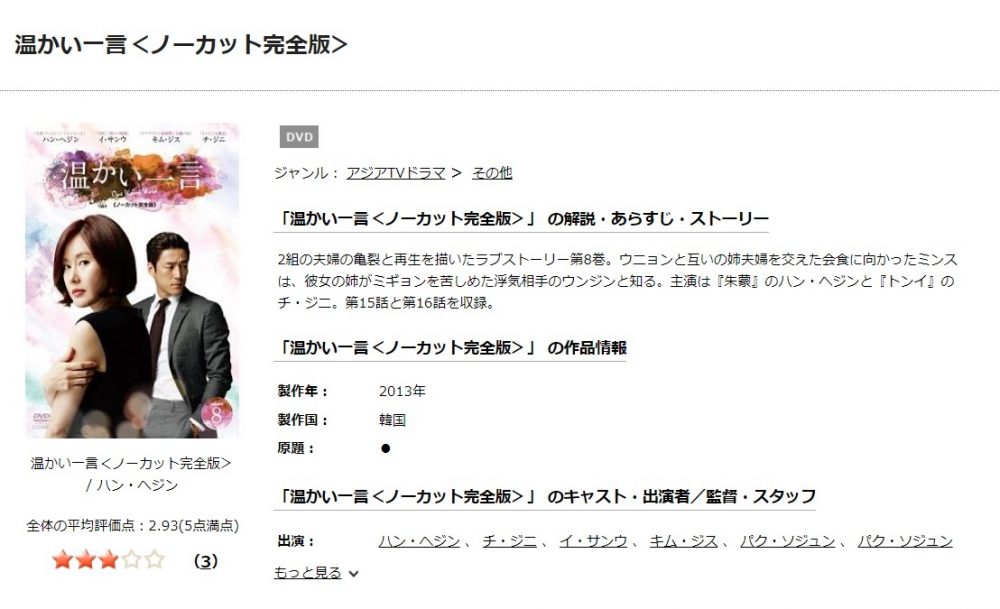This screenshot has height=609, width=1000.
Task: Click the fourth empty rating star
Action: [x=131, y=560]
